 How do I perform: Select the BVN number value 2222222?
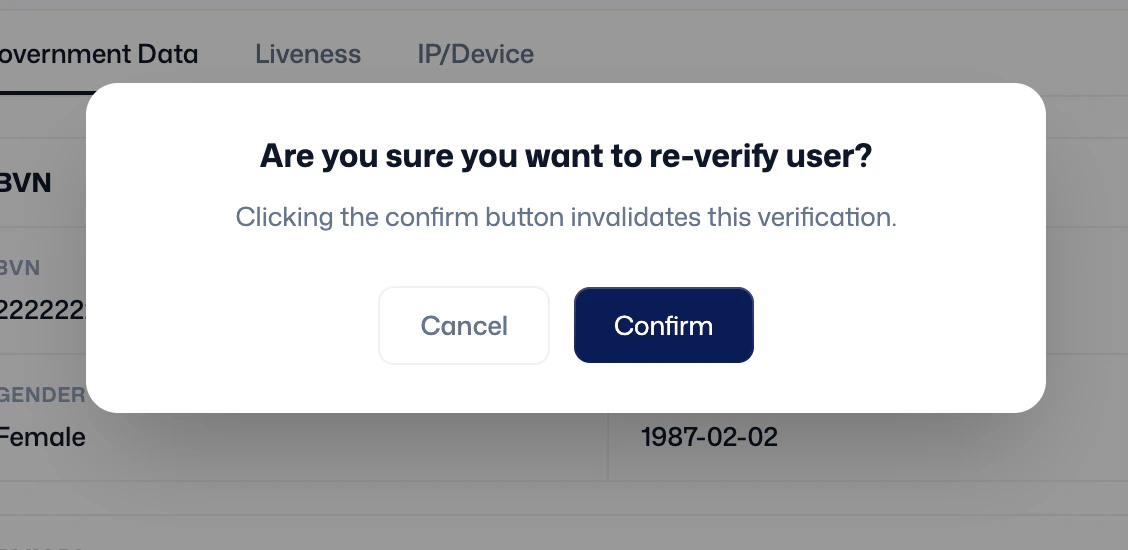click(43, 310)
